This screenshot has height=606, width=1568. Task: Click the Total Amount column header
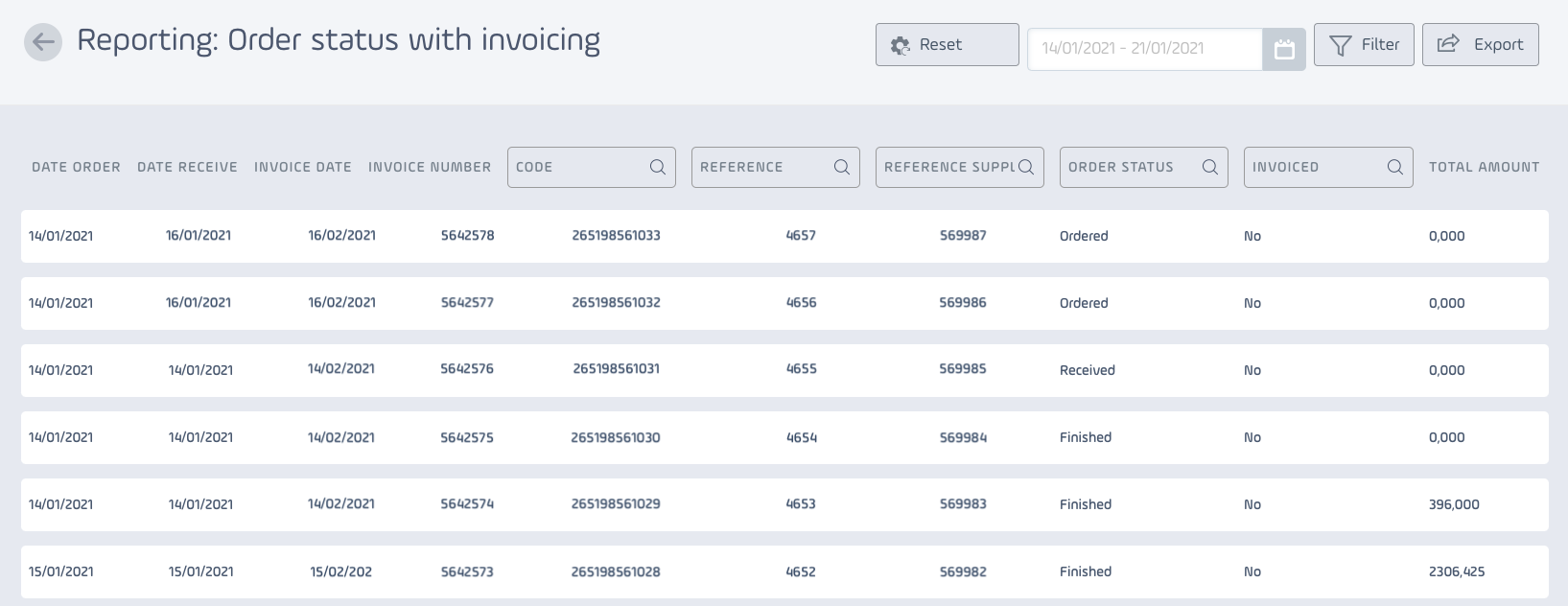(1485, 167)
